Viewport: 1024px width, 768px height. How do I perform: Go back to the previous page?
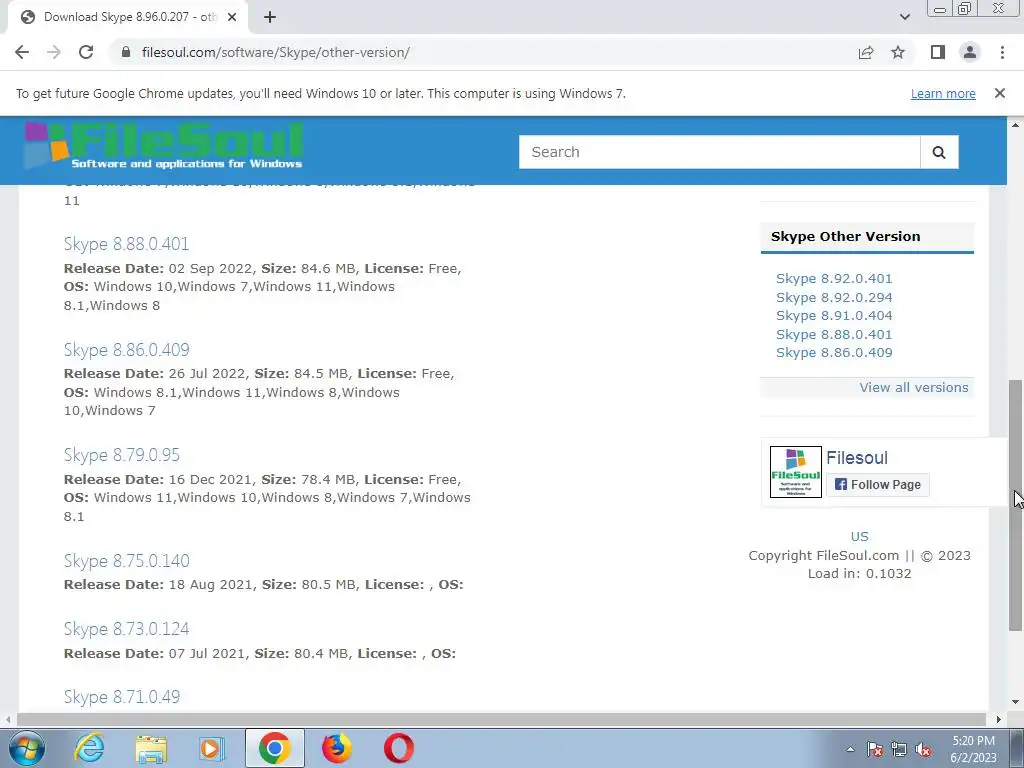click(x=22, y=52)
